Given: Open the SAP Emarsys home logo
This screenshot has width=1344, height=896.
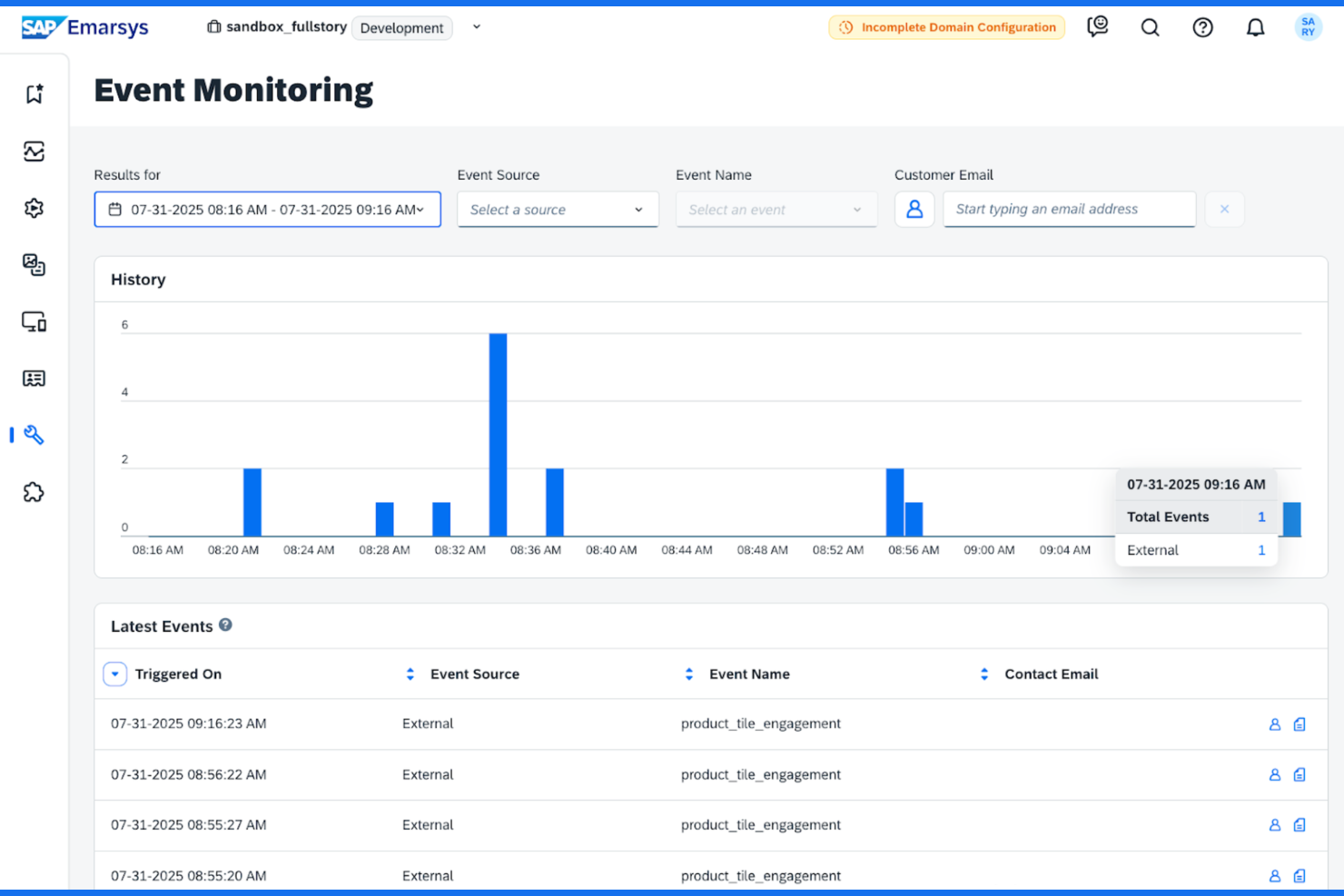Looking at the screenshot, I should point(85,27).
